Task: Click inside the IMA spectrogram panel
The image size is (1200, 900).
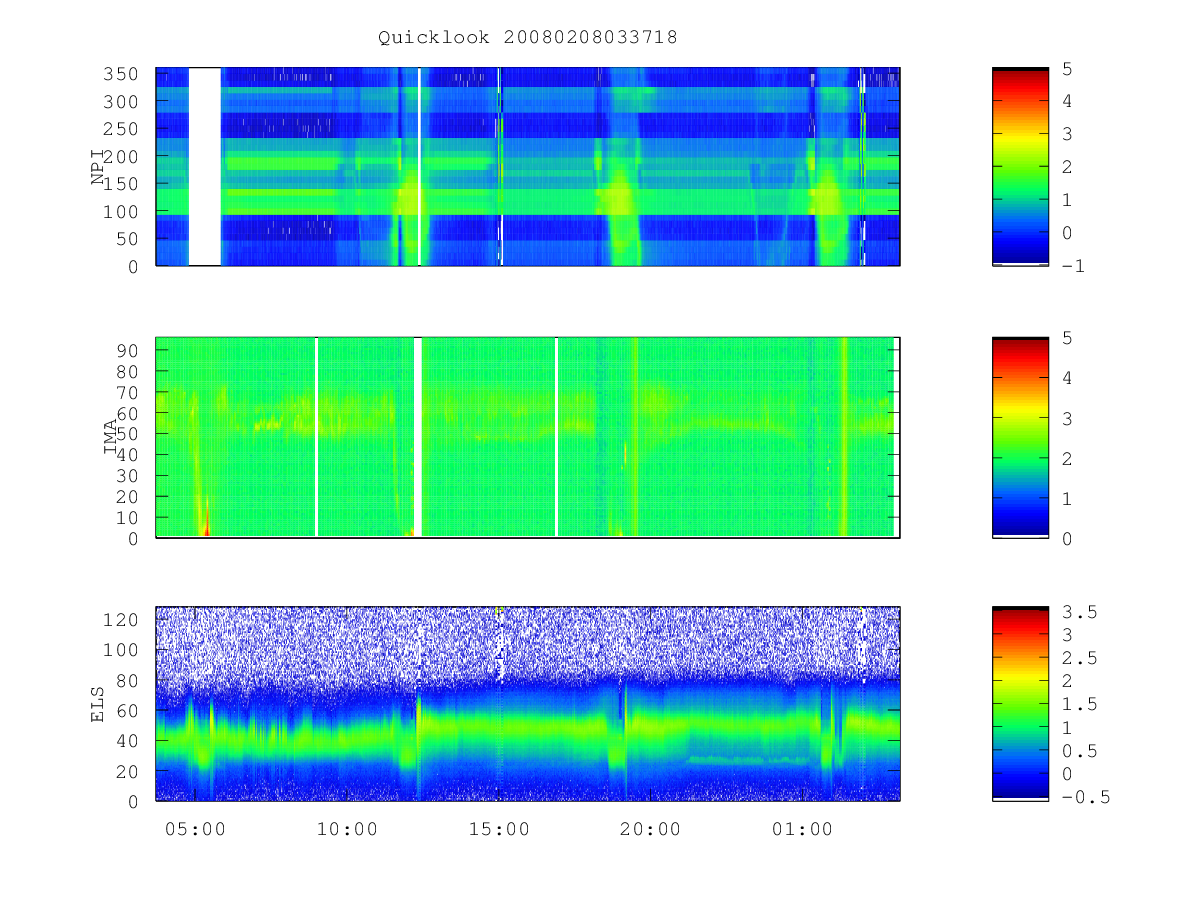Action: click(x=528, y=437)
